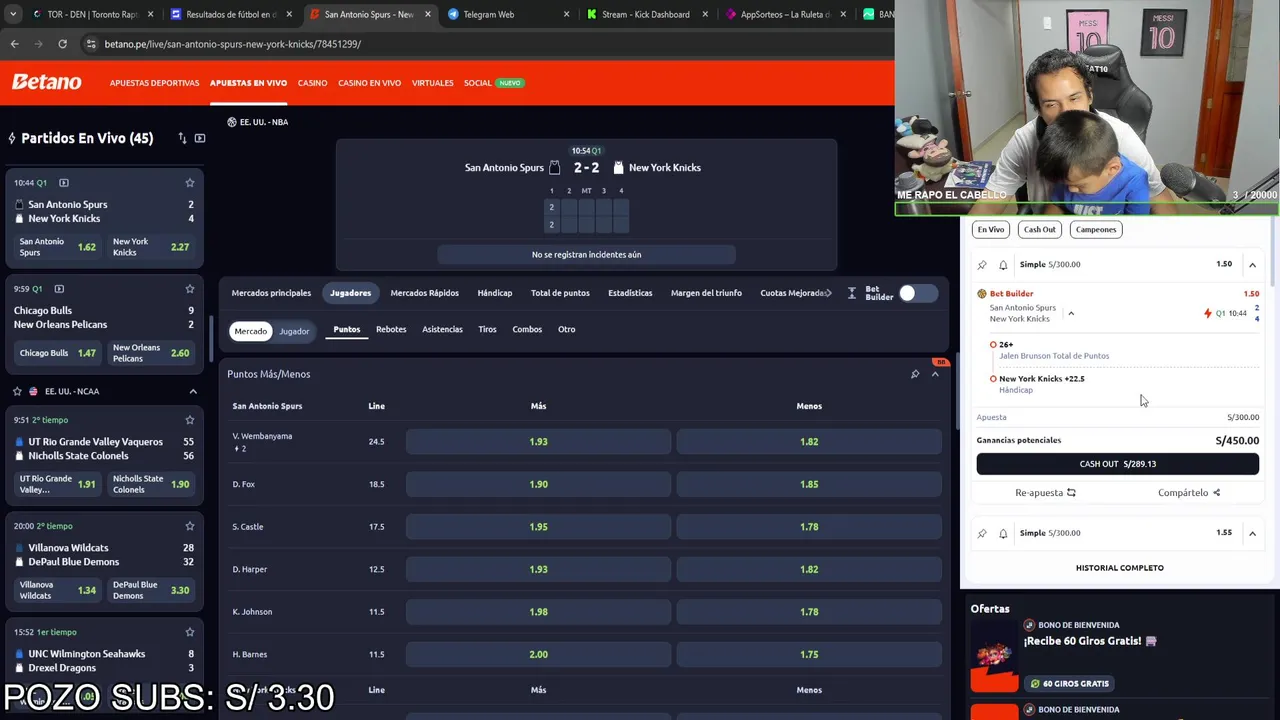Open stats icon next to 10:44 Q1

(x=63, y=183)
